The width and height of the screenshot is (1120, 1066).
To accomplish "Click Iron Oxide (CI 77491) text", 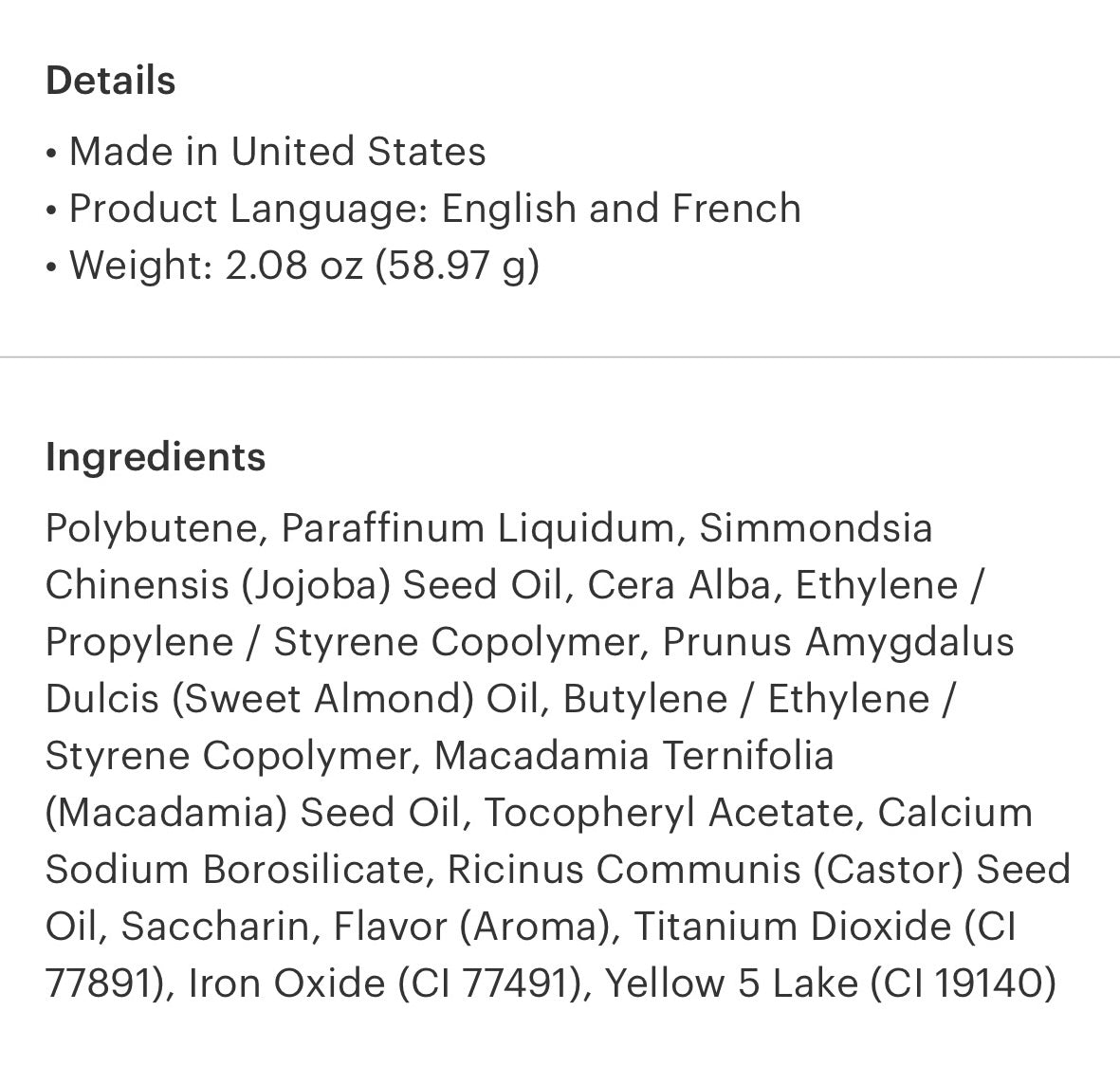I will [x=383, y=983].
